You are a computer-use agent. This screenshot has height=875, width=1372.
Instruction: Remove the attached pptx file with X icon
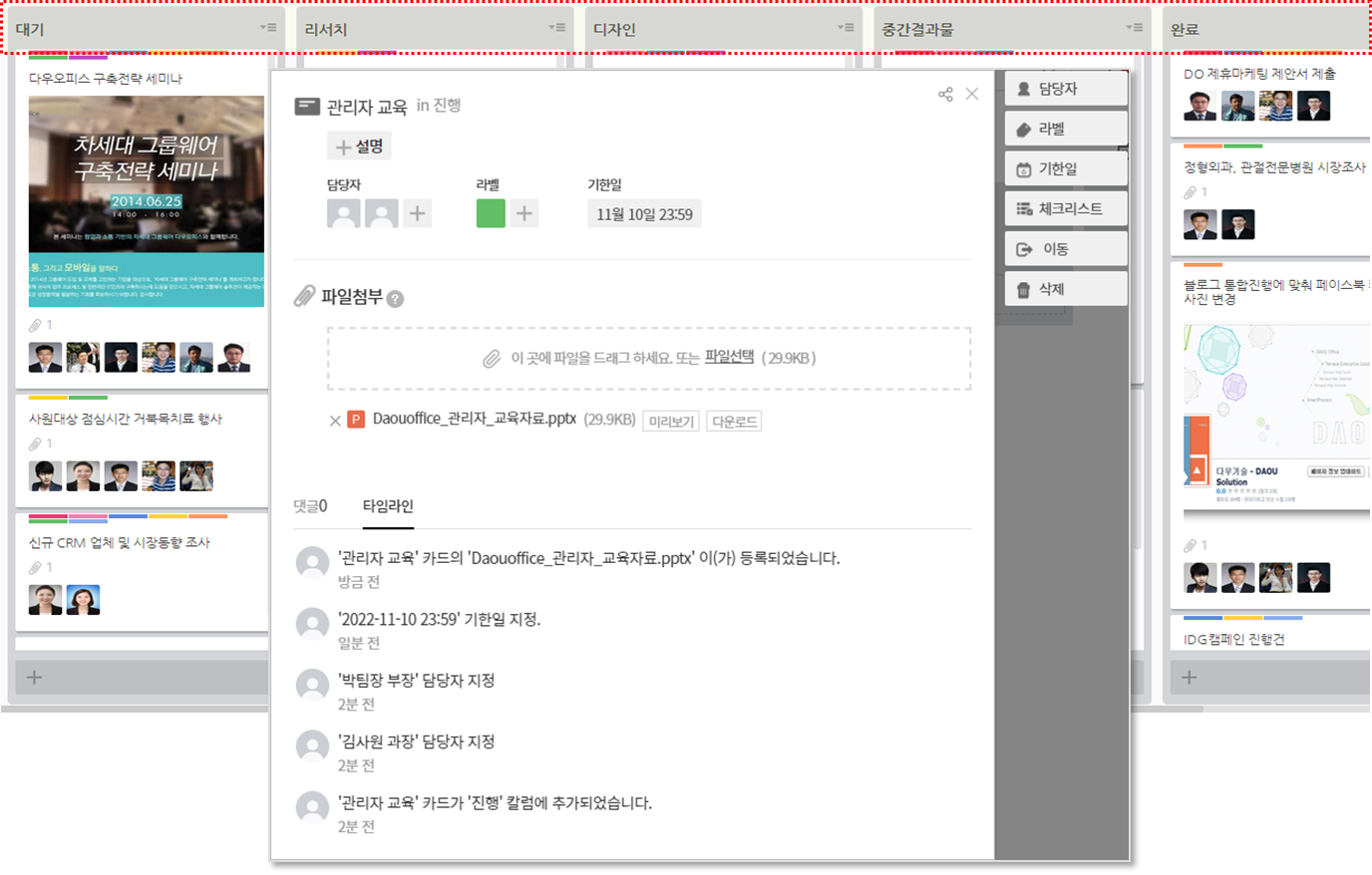click(x=335, y=421)
